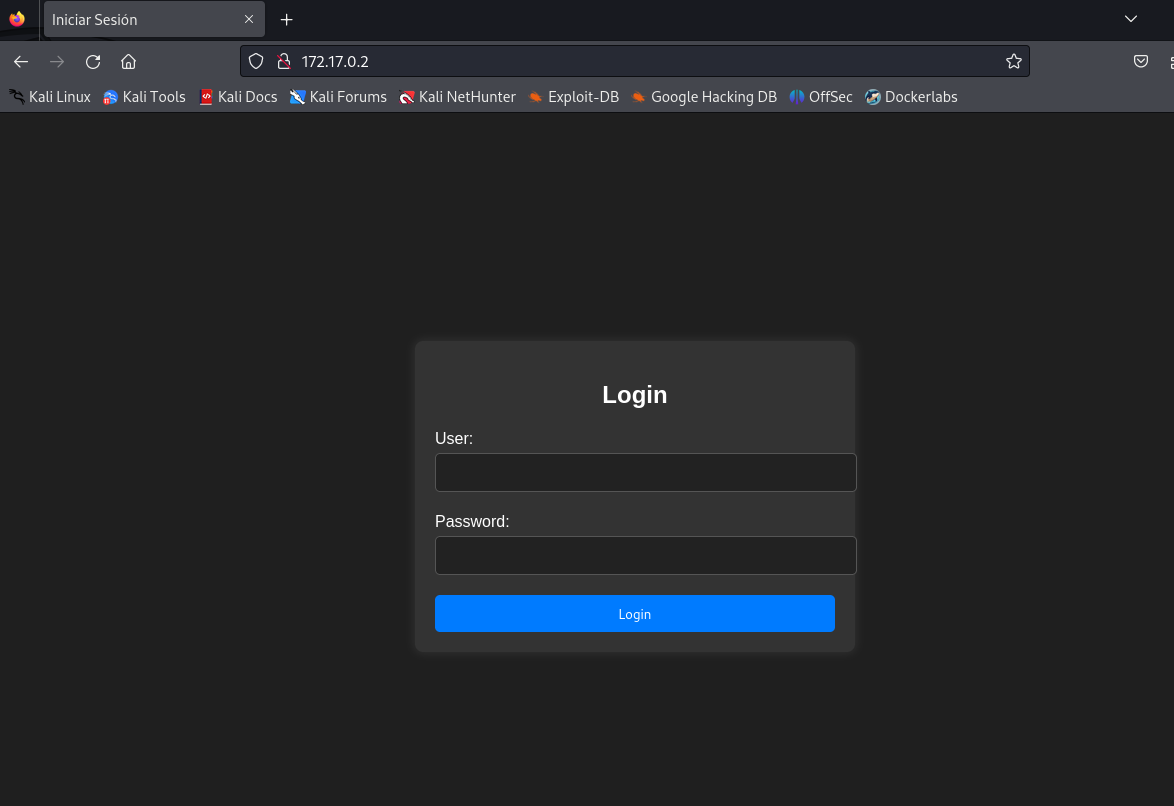Open the Firefox home page icon
Image resolution: width=1174 pixels, height=806 pixels.
128,61
